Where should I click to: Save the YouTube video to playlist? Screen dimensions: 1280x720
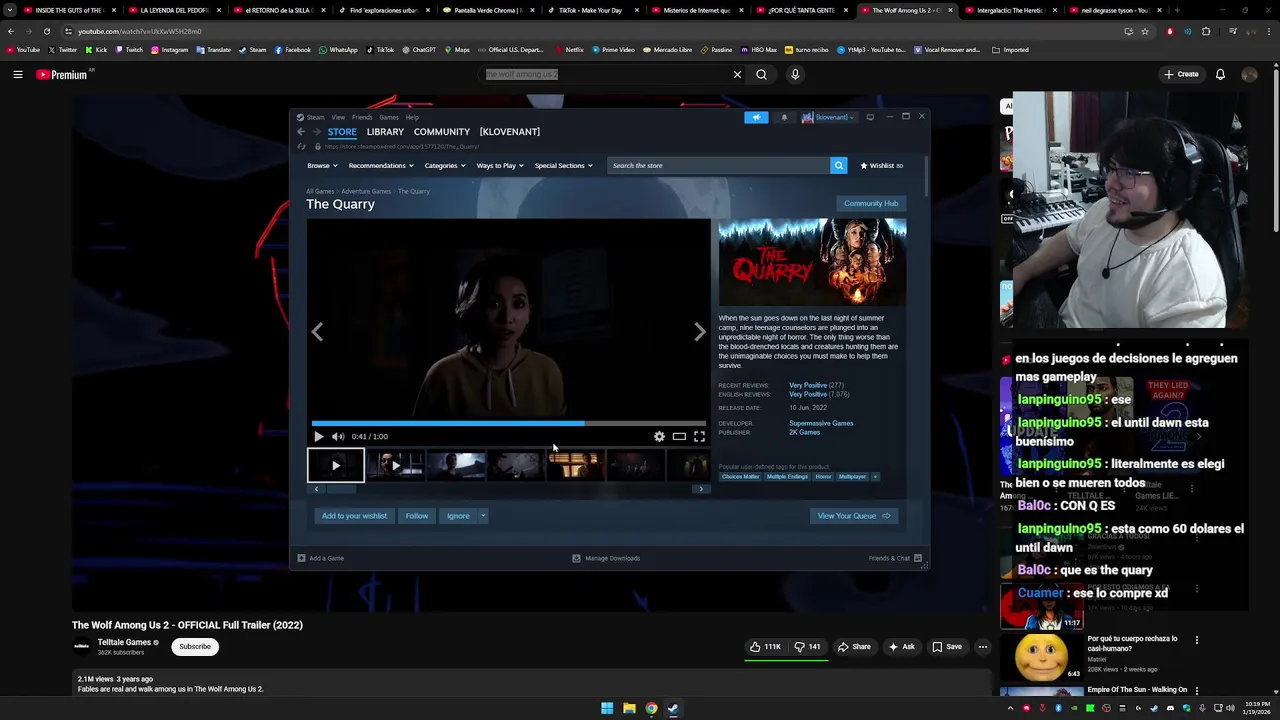(x=947, y=647)
